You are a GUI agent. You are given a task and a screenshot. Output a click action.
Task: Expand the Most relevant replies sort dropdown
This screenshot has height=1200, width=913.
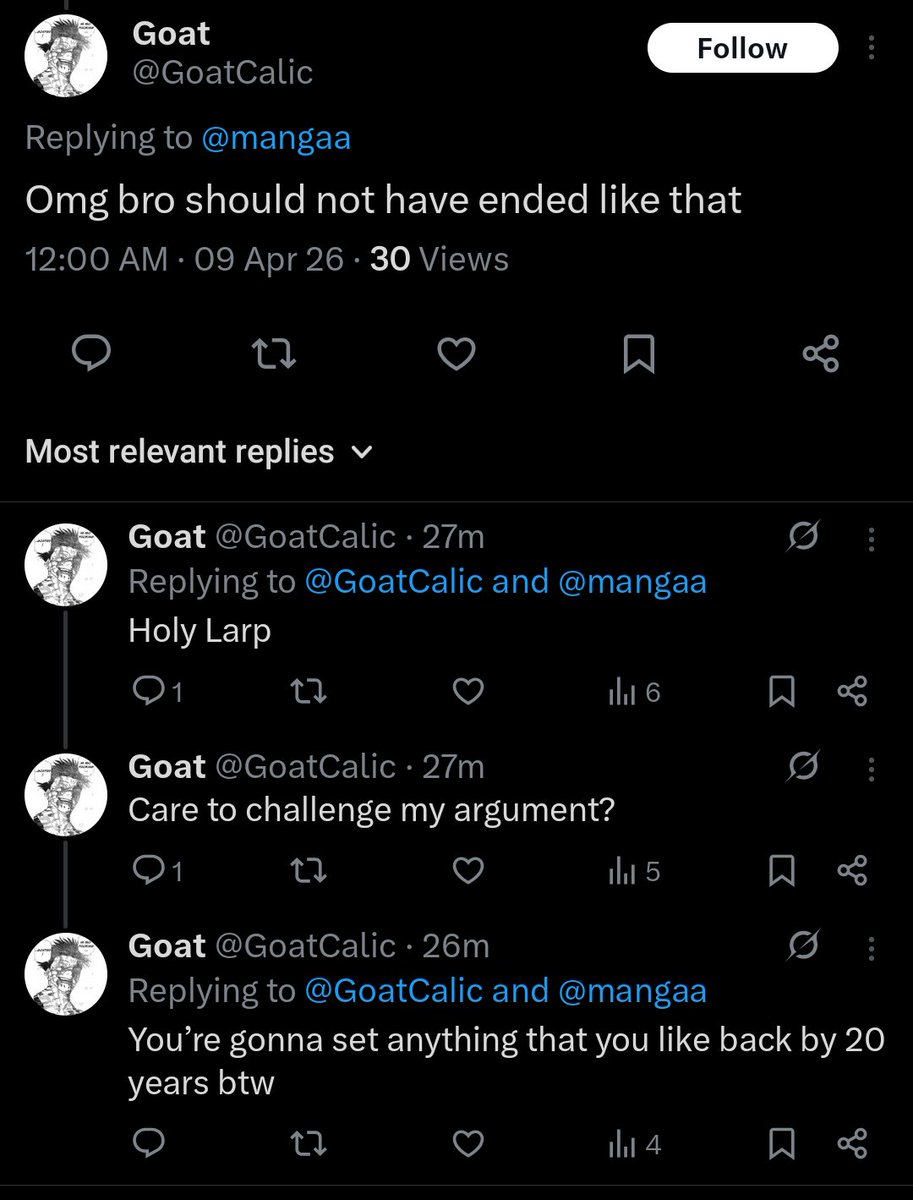coord(199,451)
